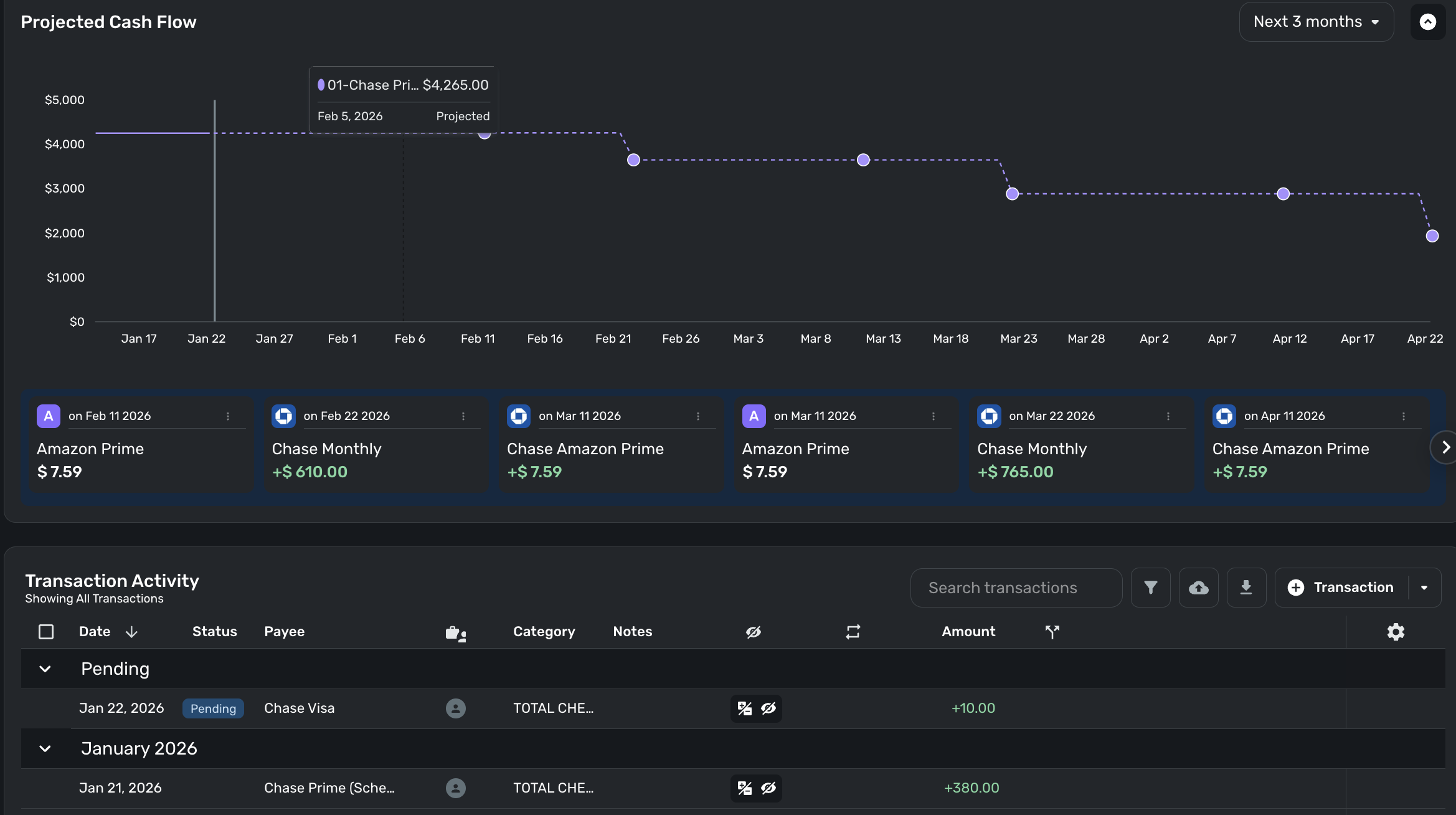Click the Search transactions field

pyautogui.click(x=1016, y=588)
